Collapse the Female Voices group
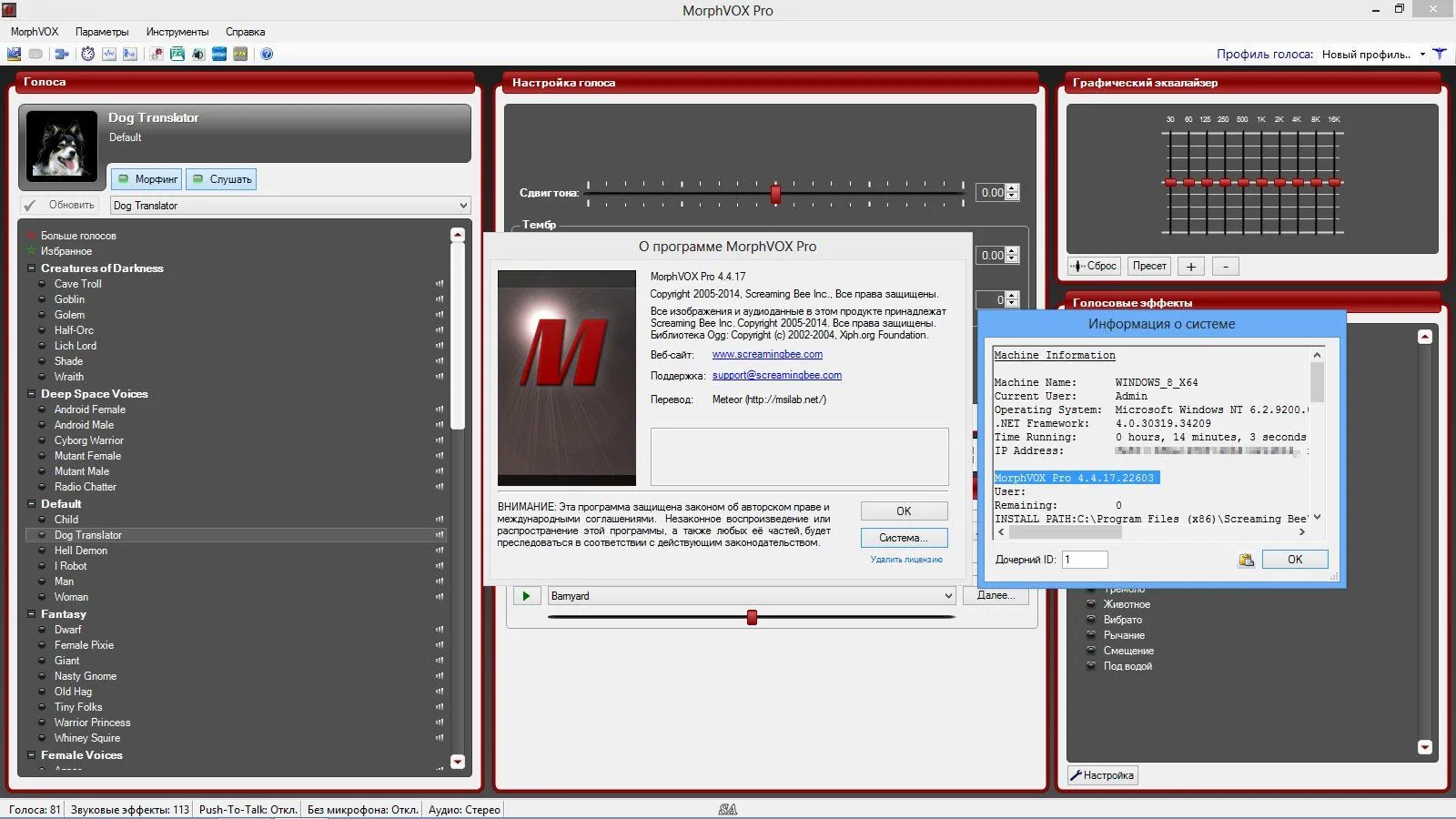 pos(32,755)
